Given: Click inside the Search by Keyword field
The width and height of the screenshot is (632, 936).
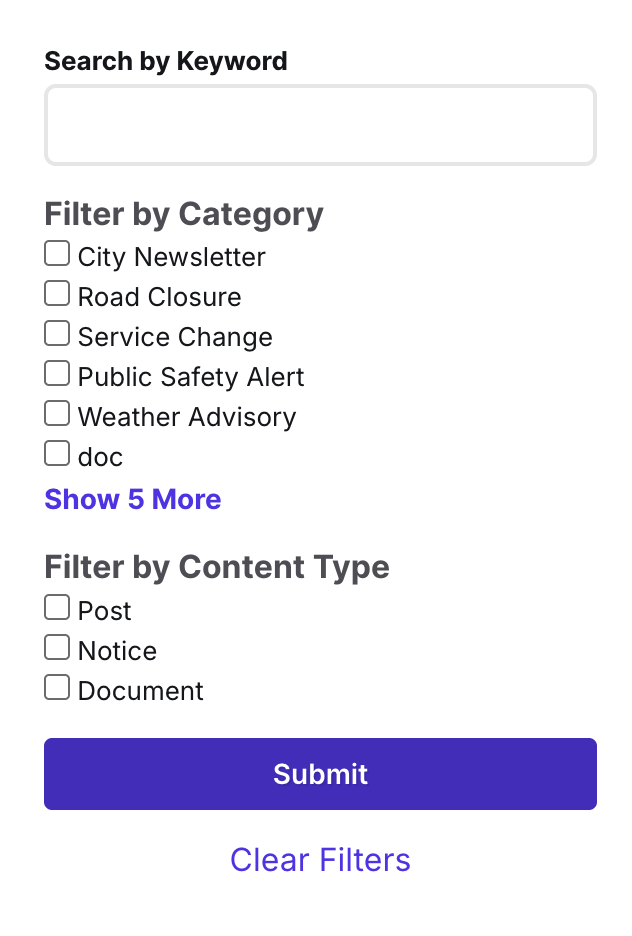Looking at the screenshot, I should coord(320,124).
